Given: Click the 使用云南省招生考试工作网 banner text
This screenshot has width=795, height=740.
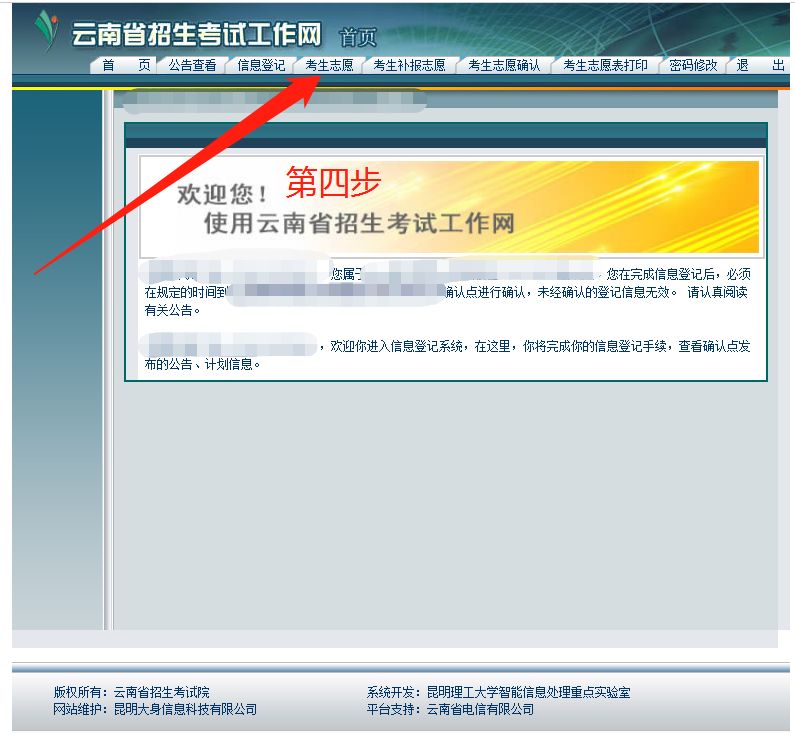Looking at the screenshot, I should [359, 223].
